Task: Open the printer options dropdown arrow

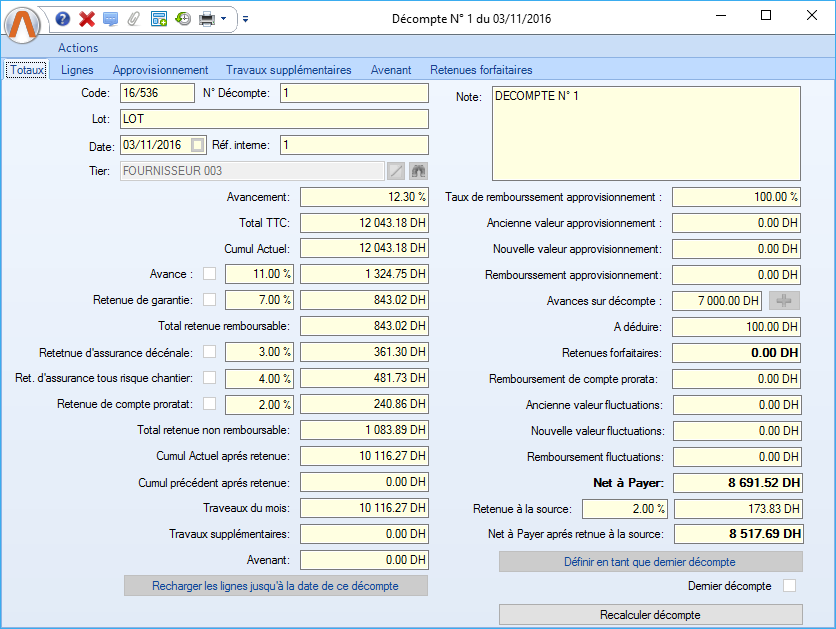Action: 224,19
